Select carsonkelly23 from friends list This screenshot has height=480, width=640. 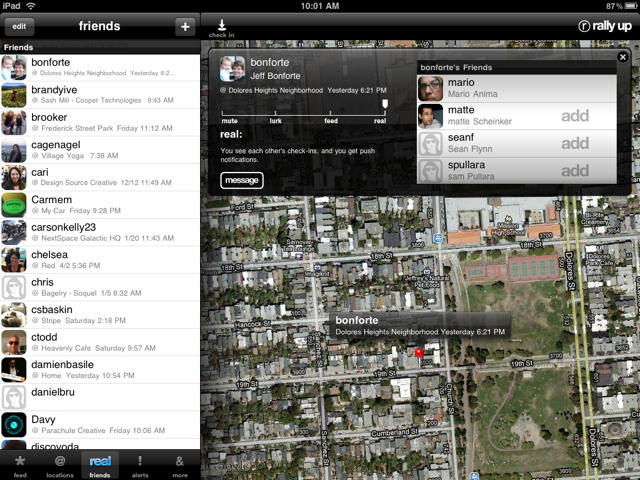(100, 232)
